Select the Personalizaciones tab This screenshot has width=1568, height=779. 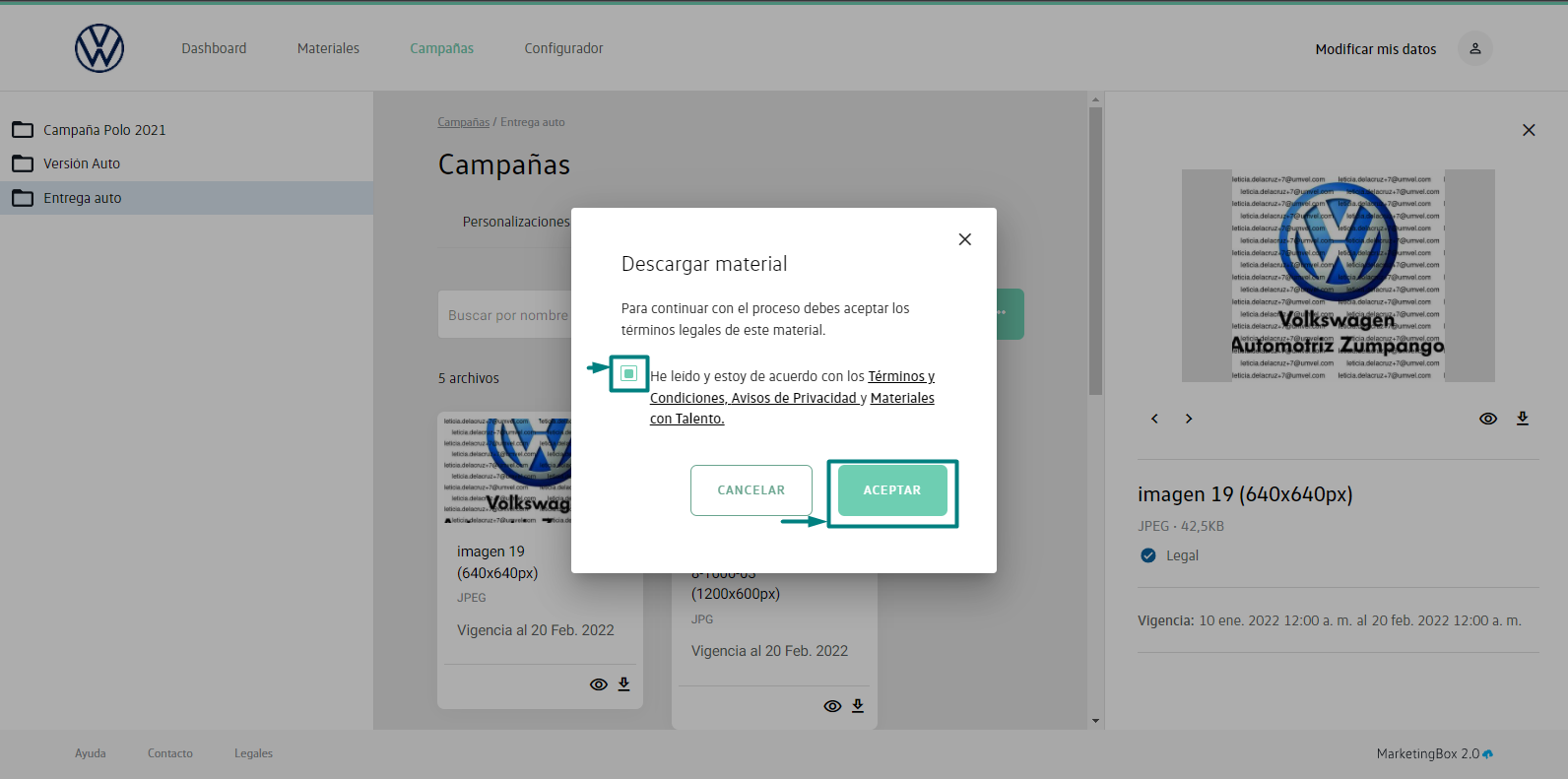pos(516,222)
